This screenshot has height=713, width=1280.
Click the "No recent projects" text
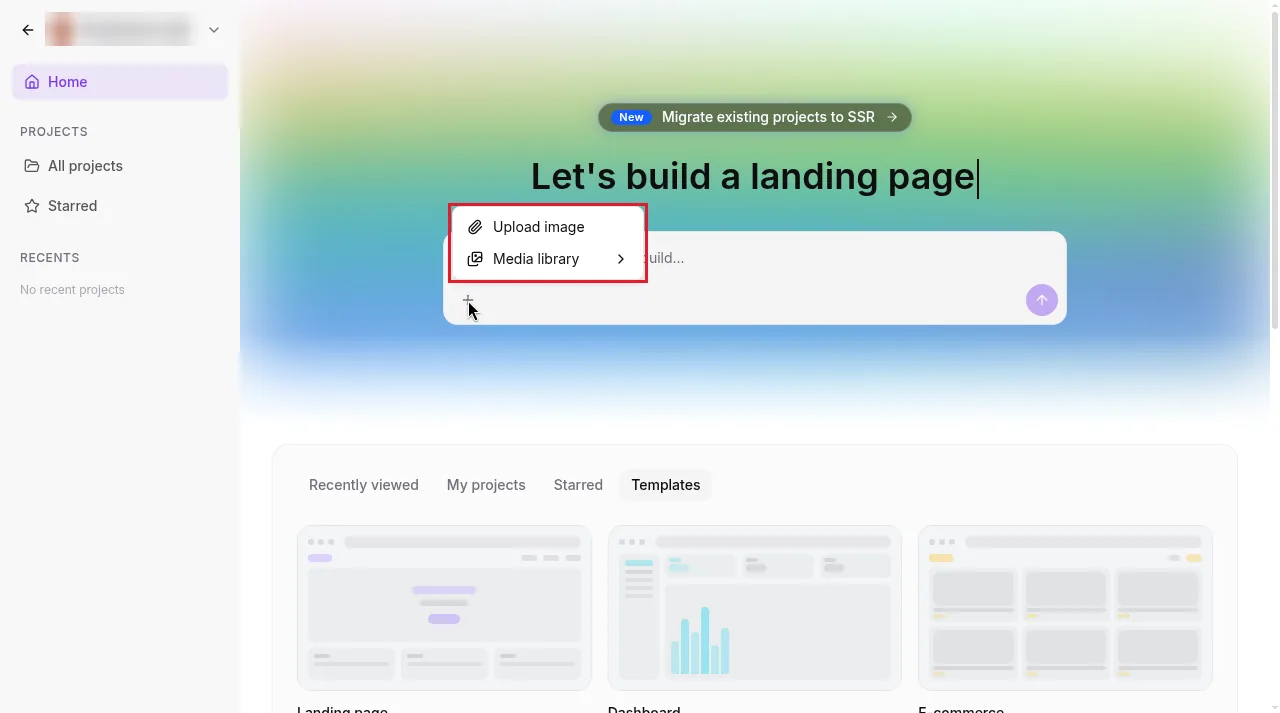[x=72, y=290]
